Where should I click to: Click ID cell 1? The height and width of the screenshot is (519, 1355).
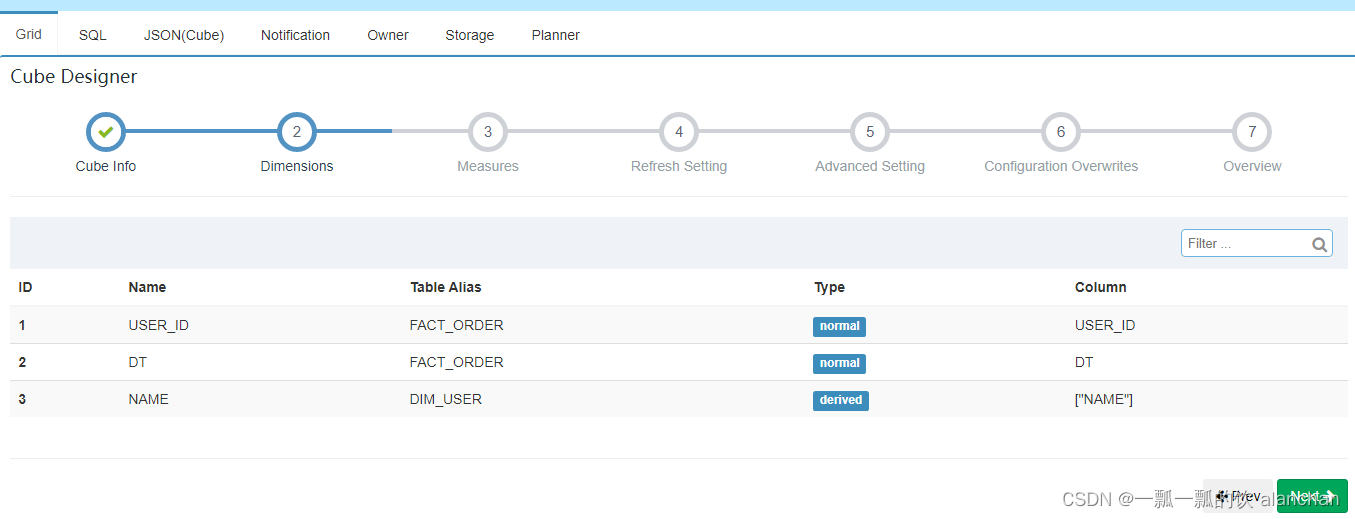click(x=22, y=325)
